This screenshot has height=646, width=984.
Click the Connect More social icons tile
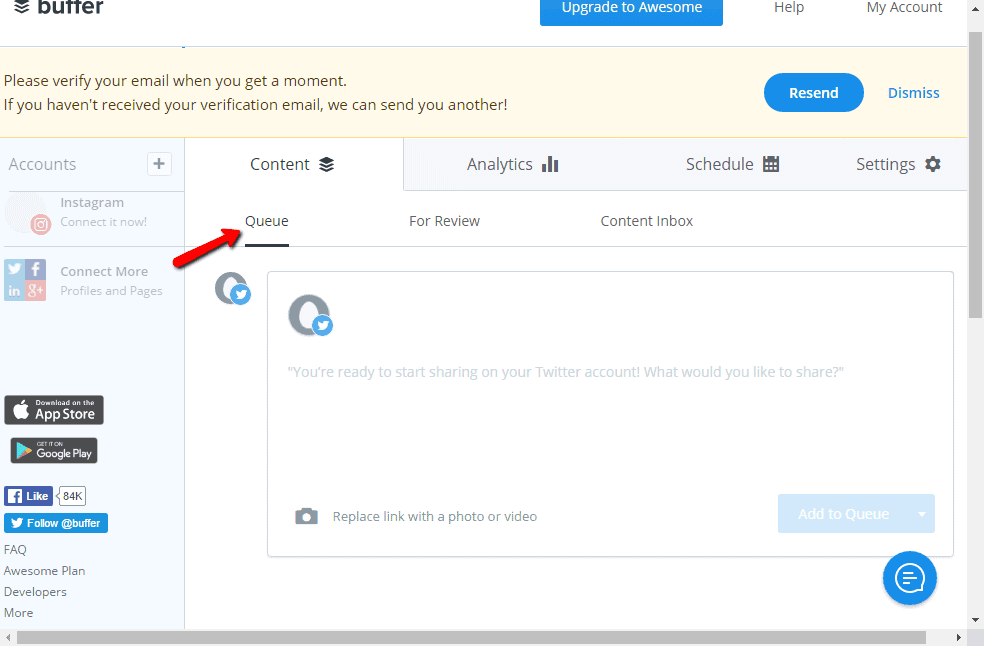25,280
